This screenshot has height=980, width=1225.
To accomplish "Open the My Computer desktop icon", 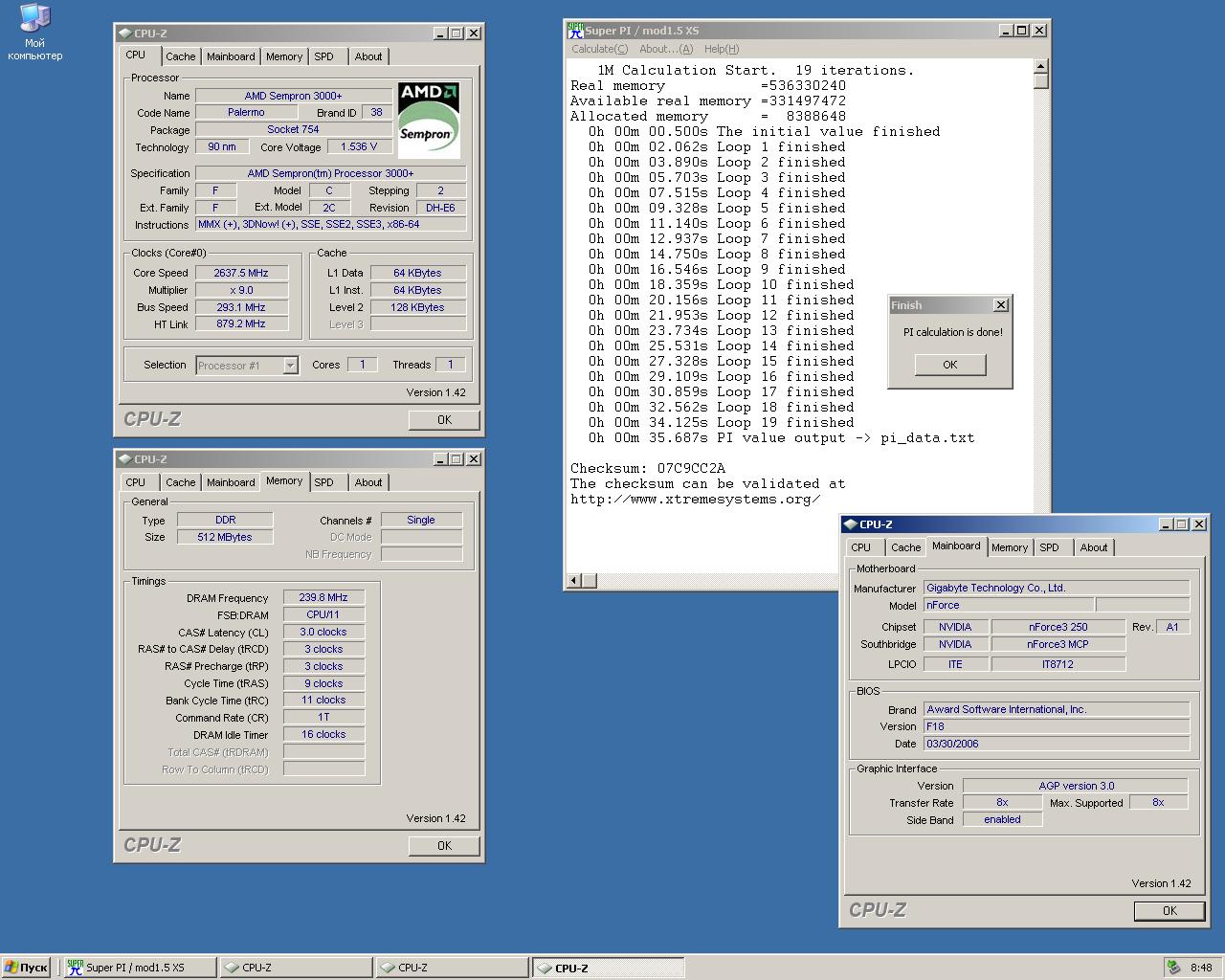I will click(34, 32).
